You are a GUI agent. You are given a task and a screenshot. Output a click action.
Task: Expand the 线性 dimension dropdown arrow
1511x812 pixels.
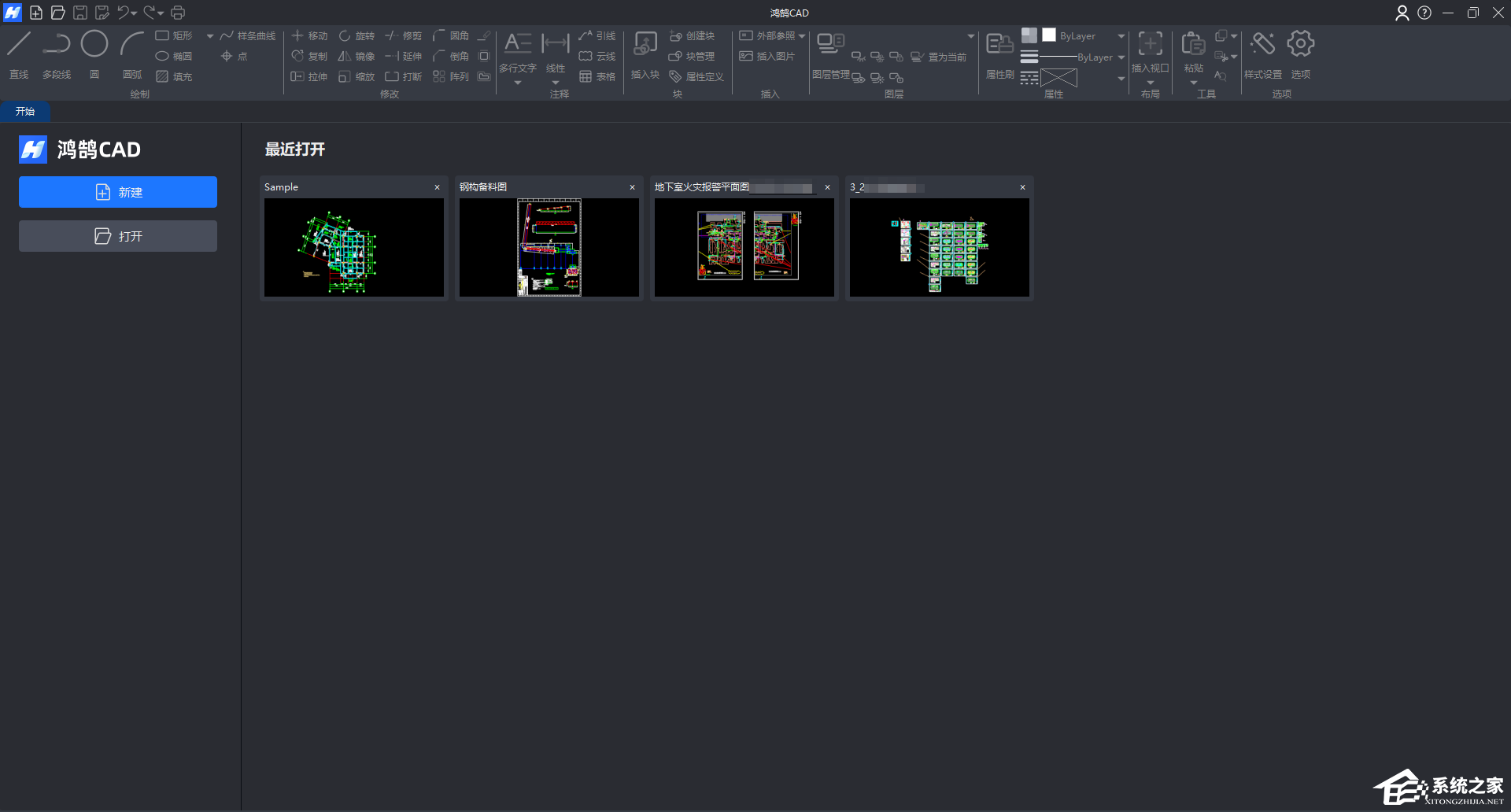(x=556, y=82)
